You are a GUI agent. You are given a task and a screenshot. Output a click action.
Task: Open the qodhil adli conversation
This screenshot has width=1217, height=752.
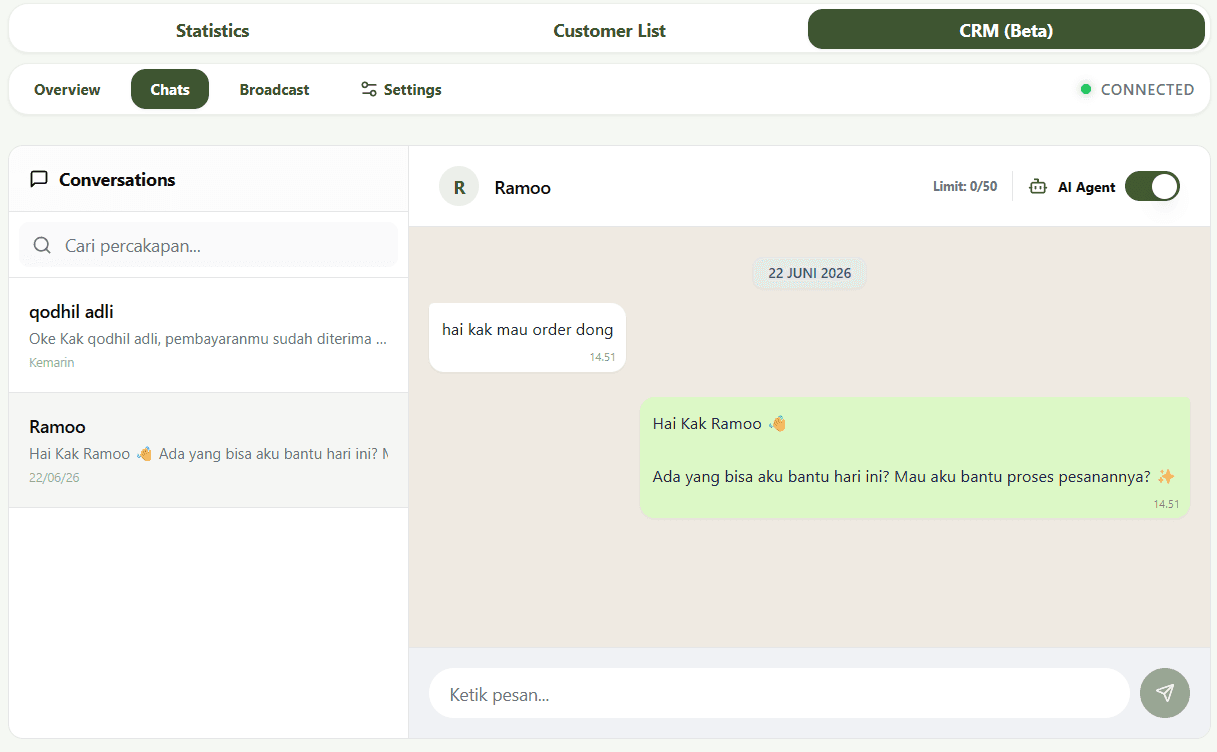208,335
